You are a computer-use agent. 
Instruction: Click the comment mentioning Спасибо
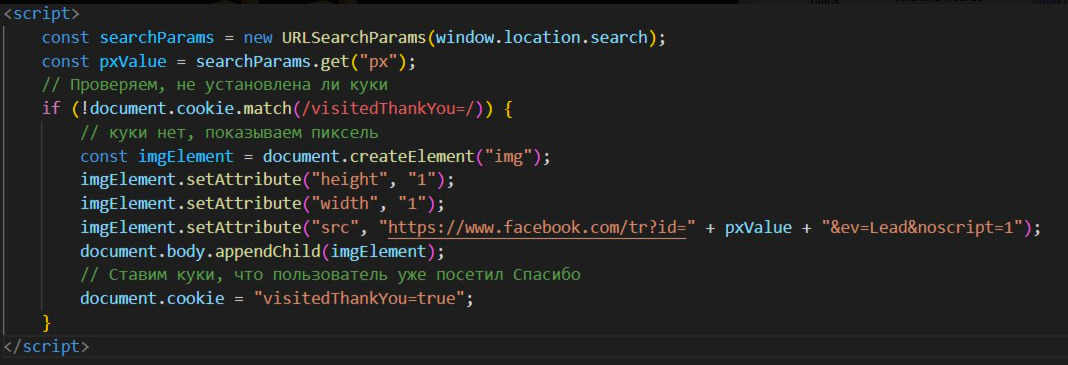pyautogui.click(x=330, y=274)
